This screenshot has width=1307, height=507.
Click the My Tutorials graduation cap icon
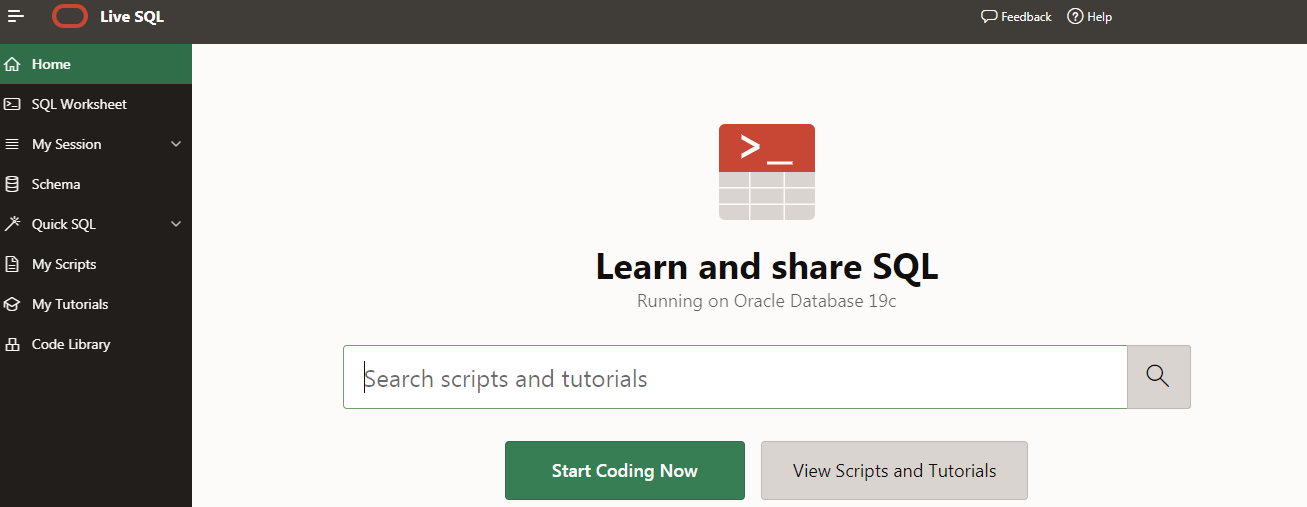pos(12,304)
